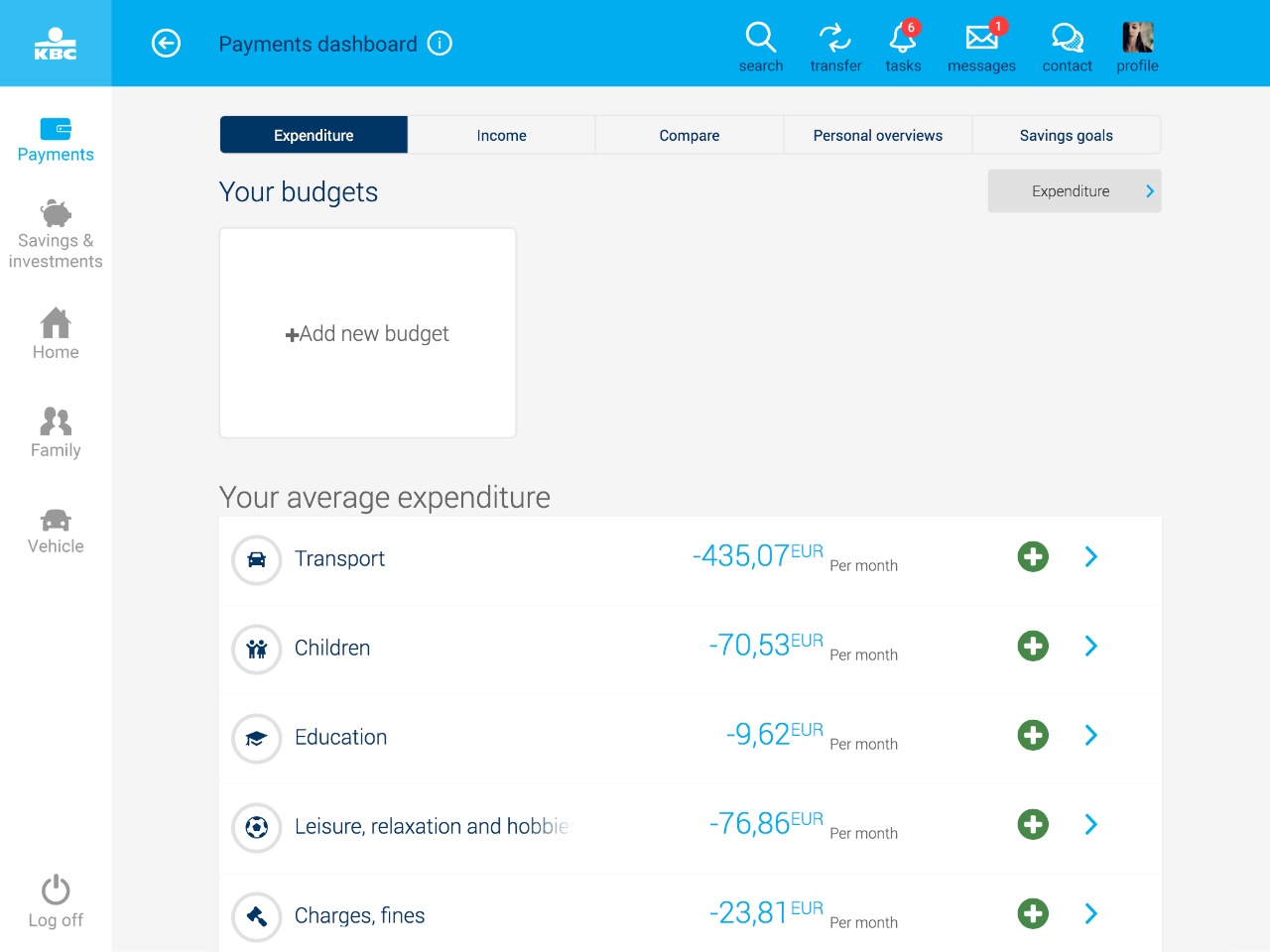Expand the Transport row chevron
Image resolution: width=1270 pixels, height=952 pixels.
[x=1091, y=556]
